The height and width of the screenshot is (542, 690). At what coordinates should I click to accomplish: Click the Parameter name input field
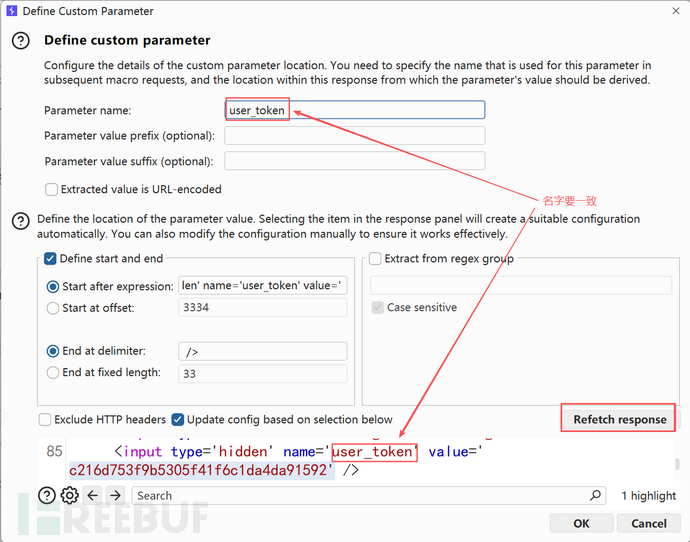click(355, 110)
